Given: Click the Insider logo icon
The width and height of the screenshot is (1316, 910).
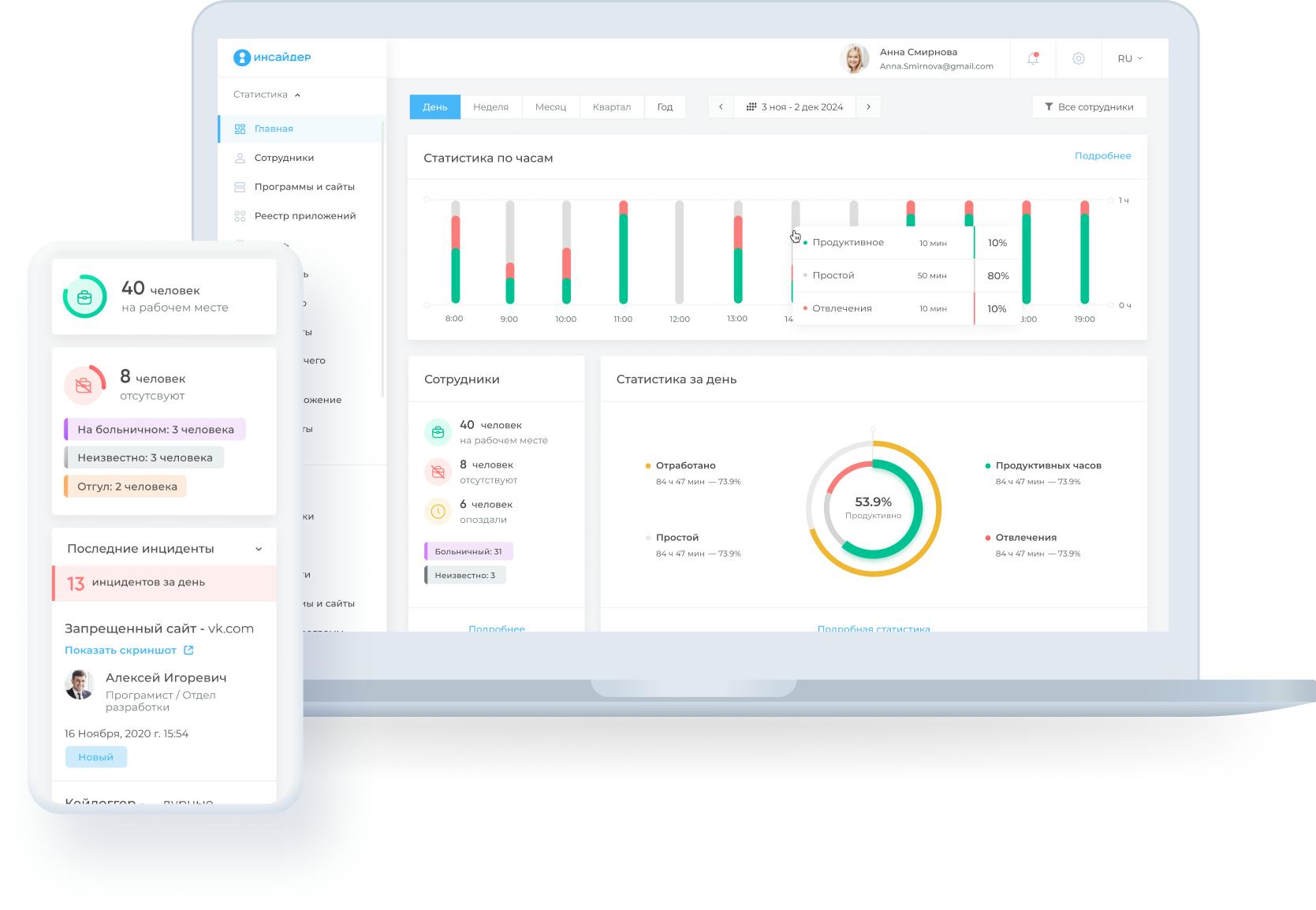Looking at the screenshot, I should click(x=241, y=58).
